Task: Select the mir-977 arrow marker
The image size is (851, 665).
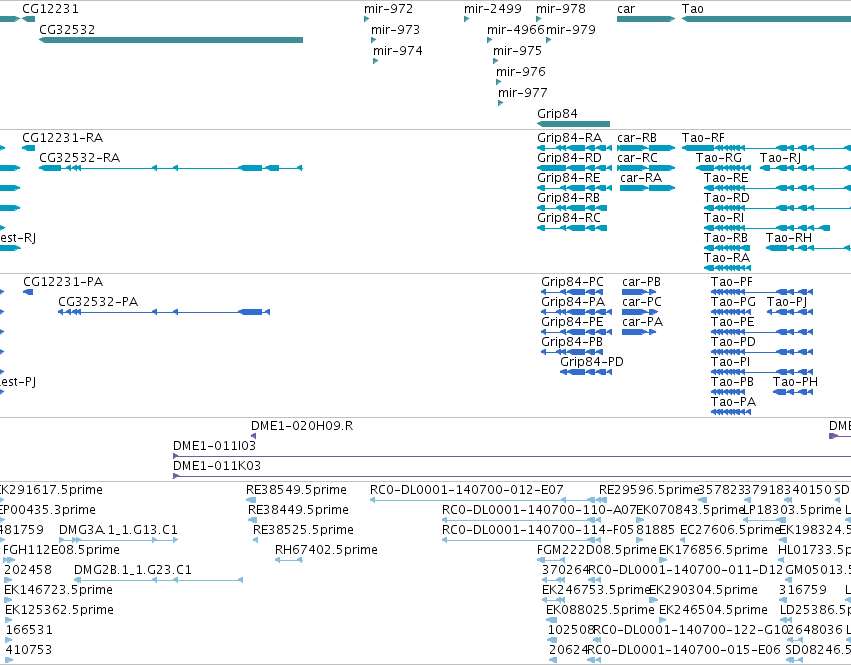Action: (500, 103)
